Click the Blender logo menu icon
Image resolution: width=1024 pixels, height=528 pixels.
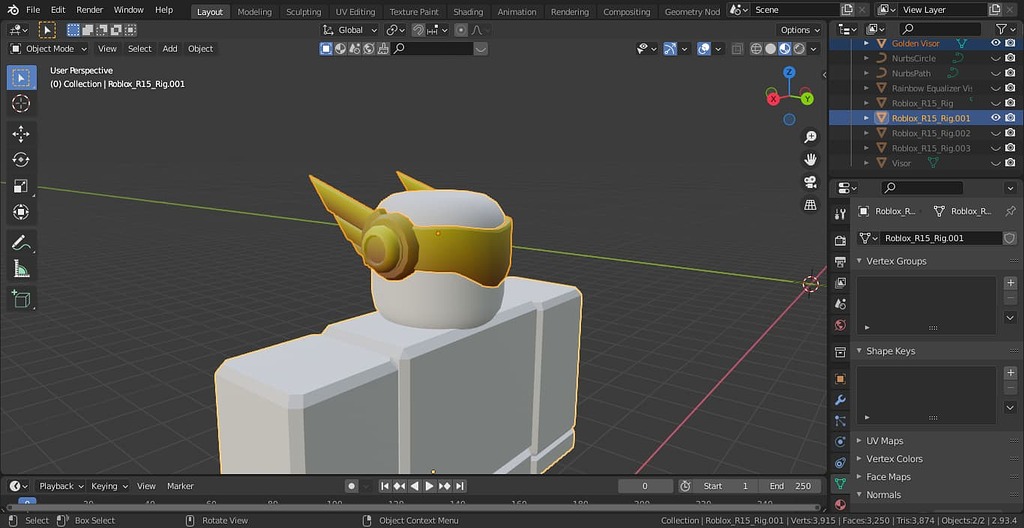(13, 10)
